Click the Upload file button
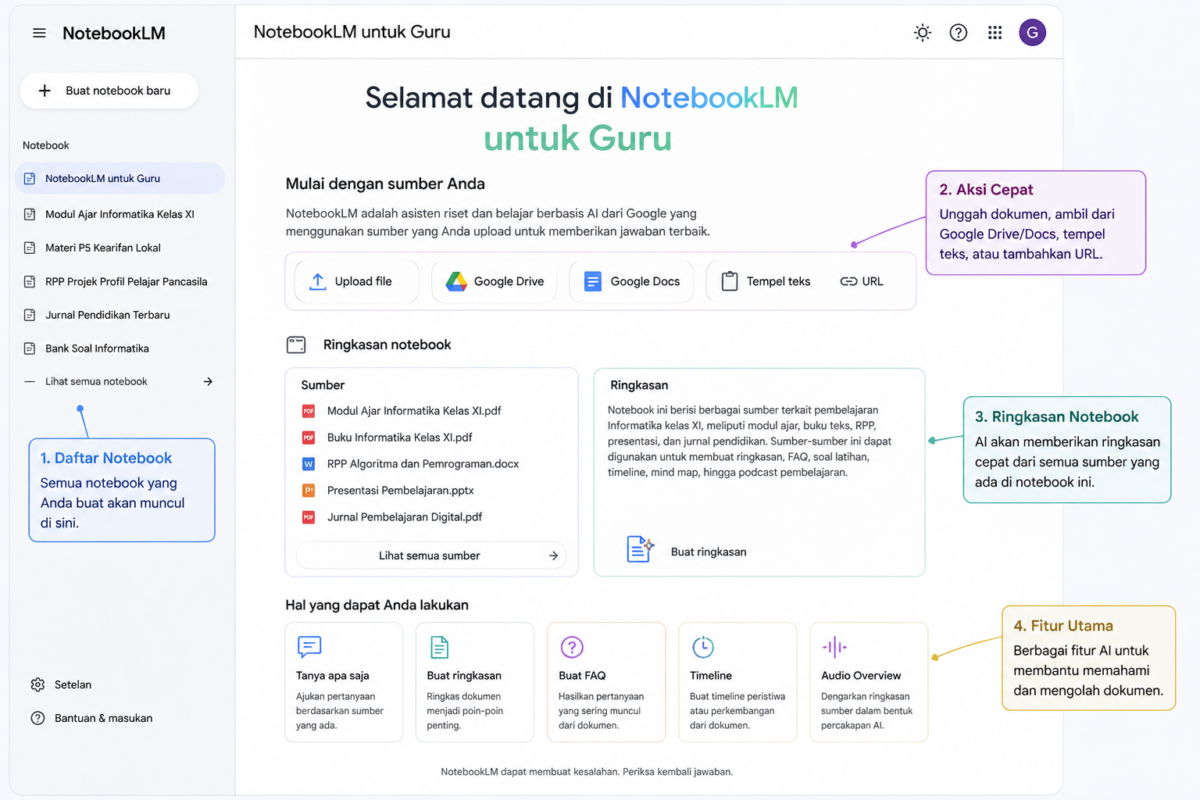The width and height of the screenshot is (1200, 800). pyautogui.click(x=356, y=282)
